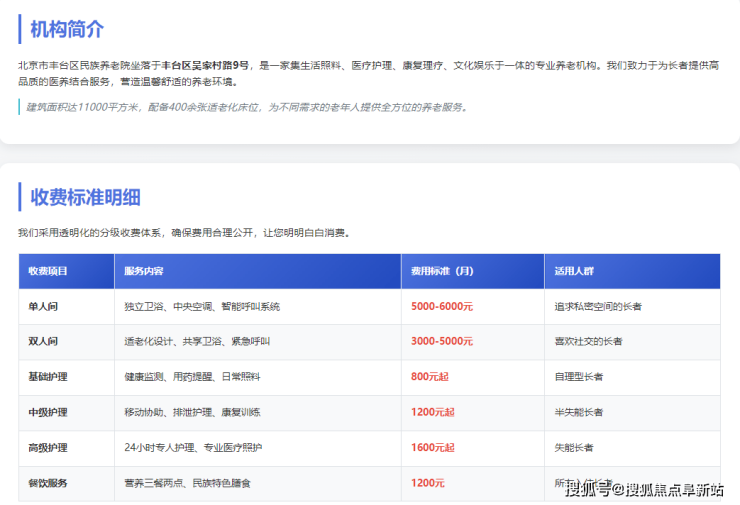Click the 适用人群 column header
Image resolution: width=740 pixels, height=505 pixels.
click(x=574, y=271)
